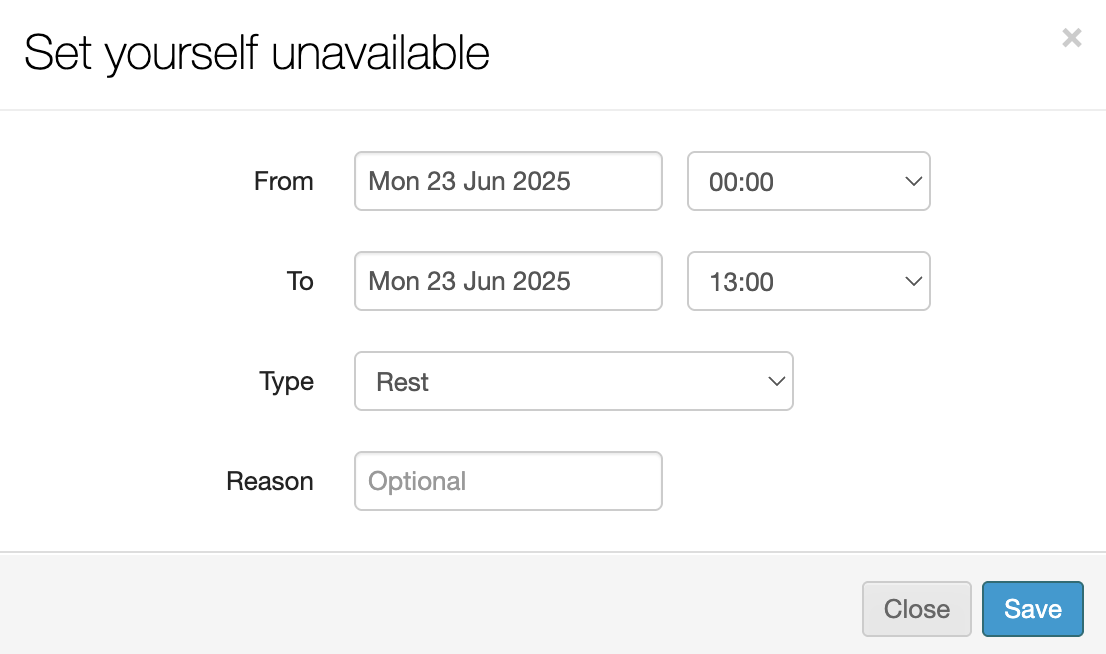This screenshot has height=654, width=1106.
Task: Click the Reason label
Action: click(270, 481)
